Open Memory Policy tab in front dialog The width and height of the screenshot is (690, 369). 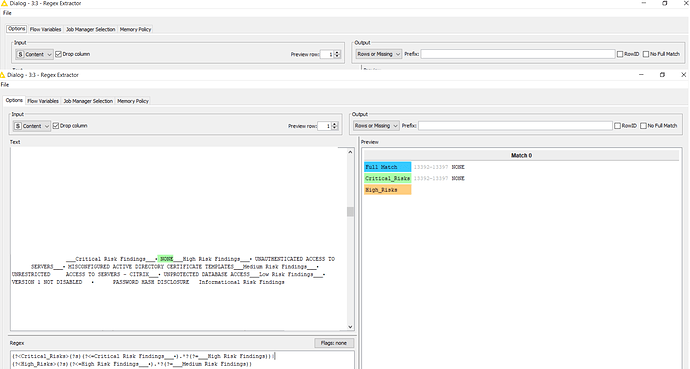133,101
